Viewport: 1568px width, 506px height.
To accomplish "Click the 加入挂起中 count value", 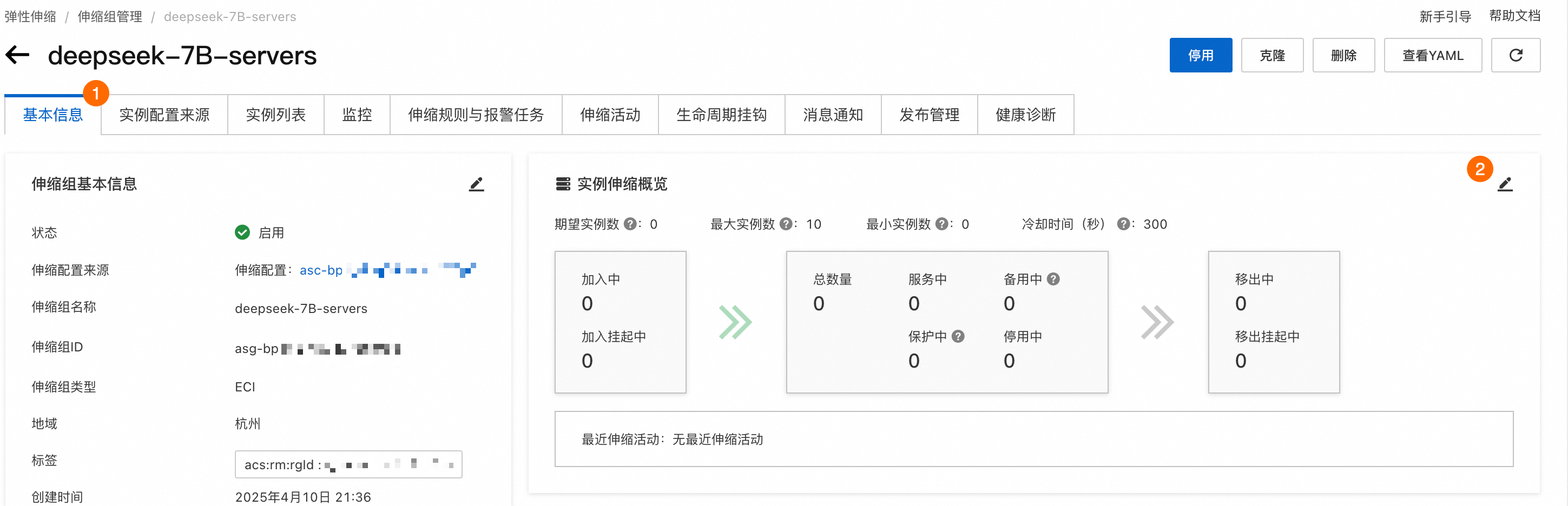I will tap(587, 361).
